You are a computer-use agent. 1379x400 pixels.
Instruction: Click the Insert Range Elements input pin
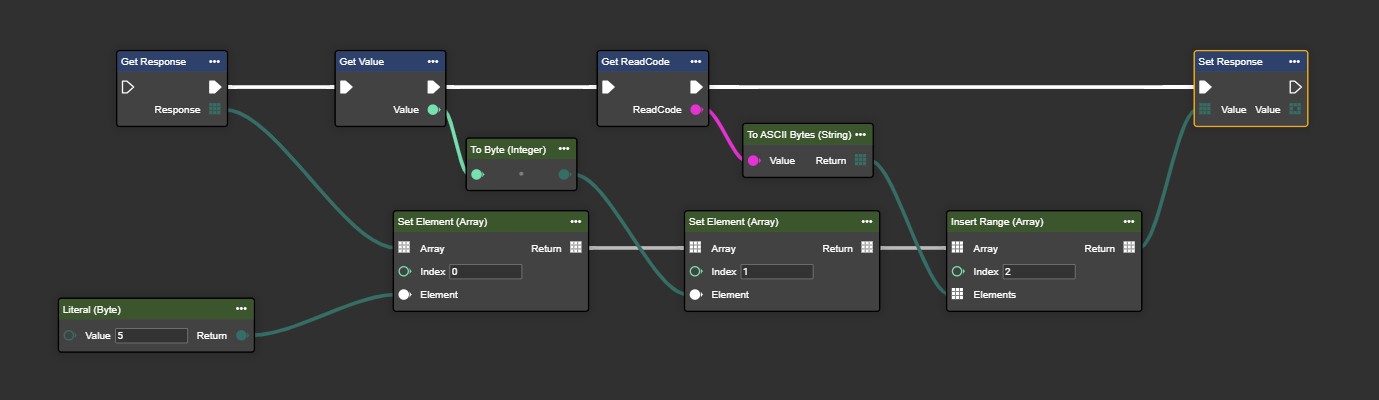click(957, 294)
